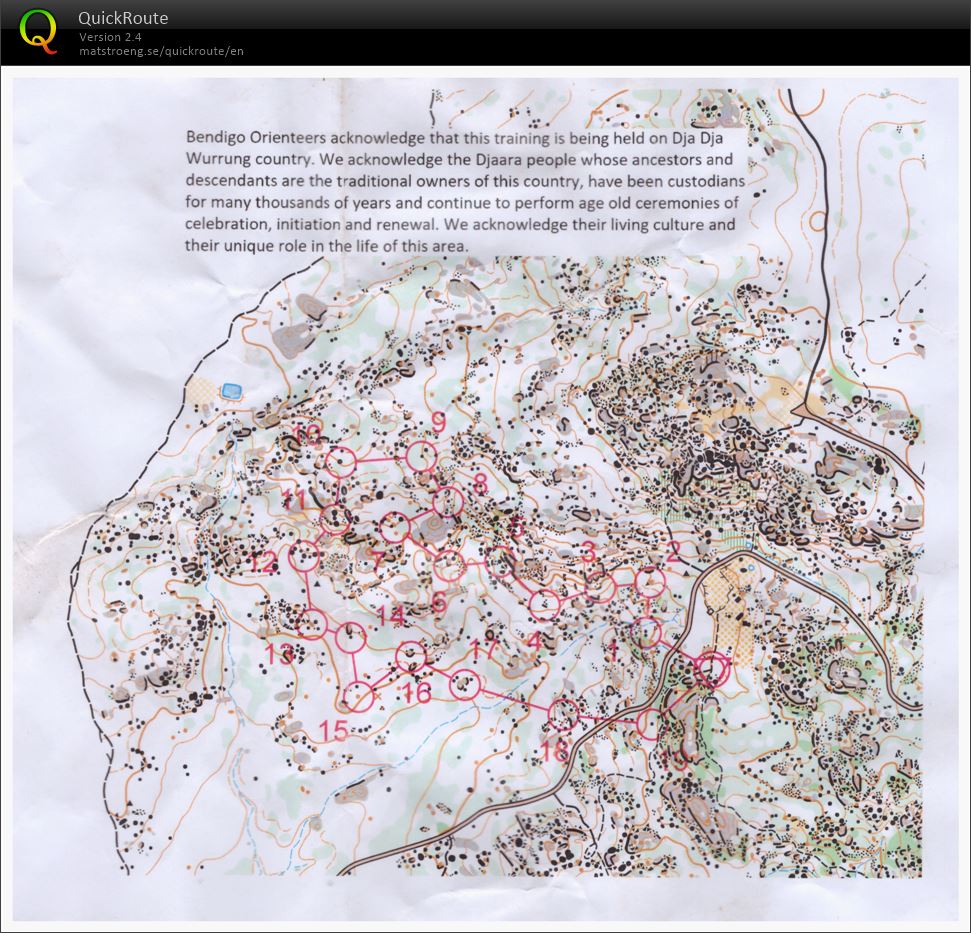
Task: Click the Version 2.4 label
Action: [x=110, y=37]
